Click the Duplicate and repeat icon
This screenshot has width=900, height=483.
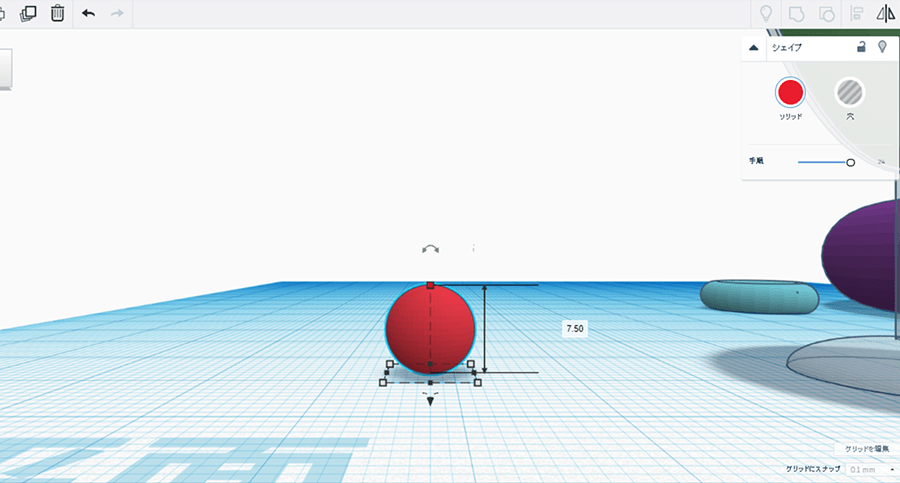click(28, 13)
